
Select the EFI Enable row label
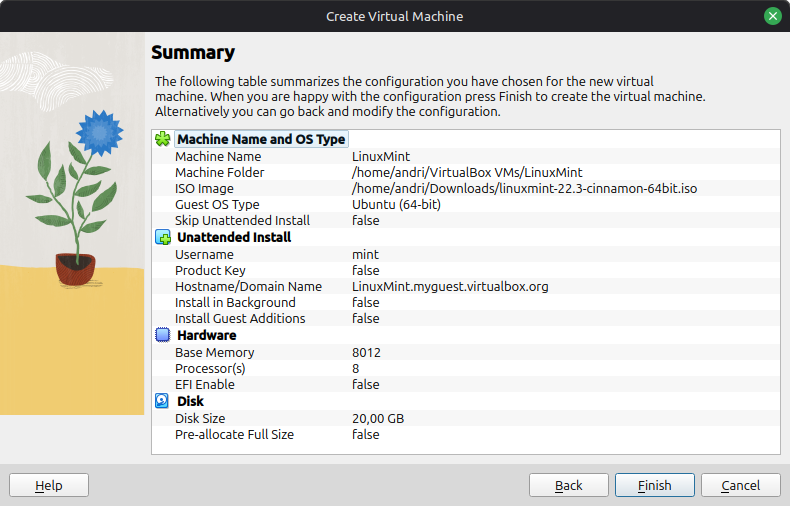point(205,385)
